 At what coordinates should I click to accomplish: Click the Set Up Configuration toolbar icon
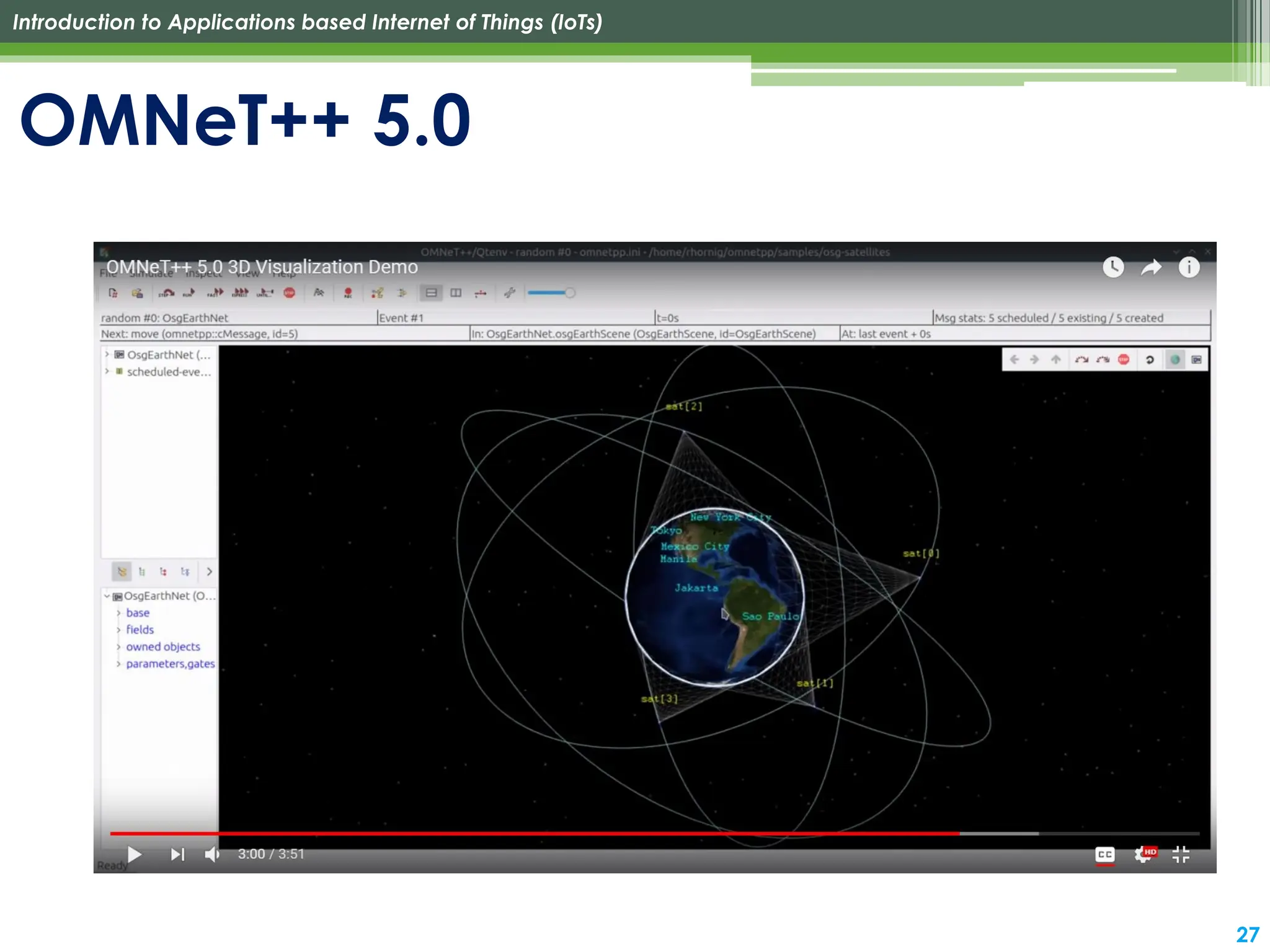point(113,293)
